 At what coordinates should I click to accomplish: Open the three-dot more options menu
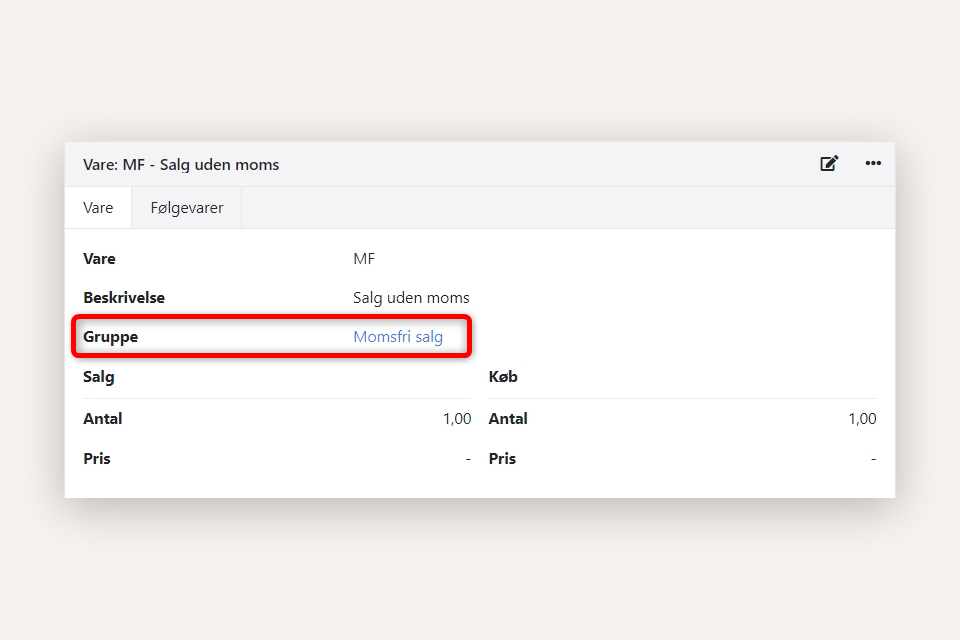coord(873,164)
